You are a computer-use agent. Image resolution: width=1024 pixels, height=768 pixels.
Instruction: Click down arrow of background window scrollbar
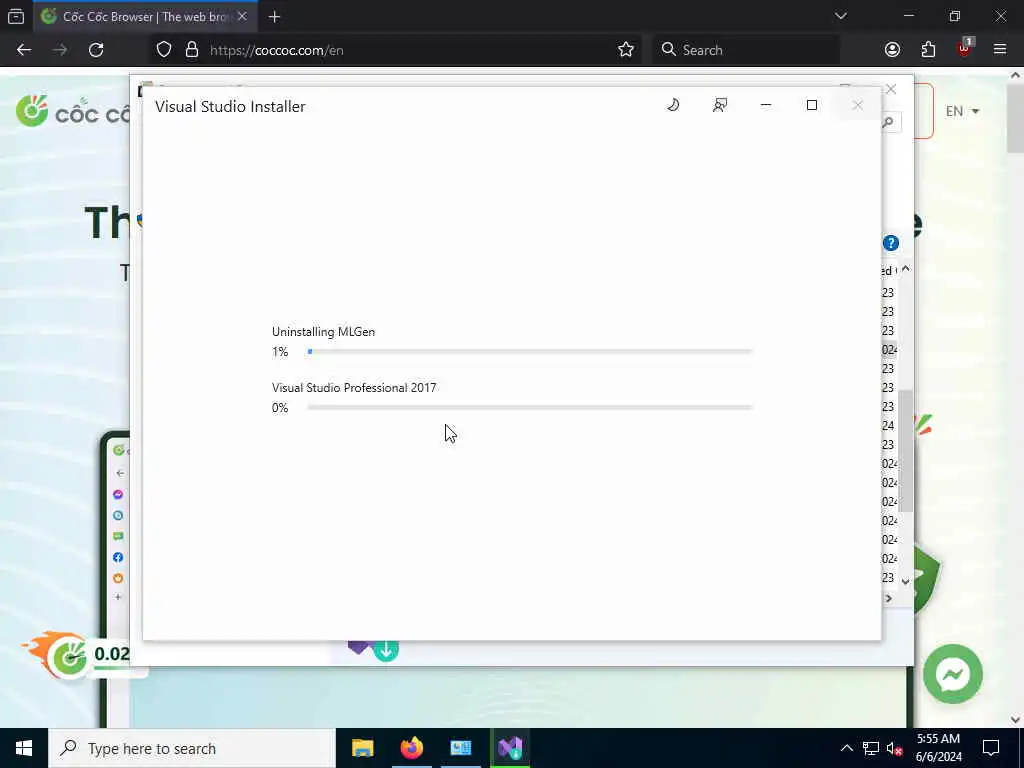906,581
